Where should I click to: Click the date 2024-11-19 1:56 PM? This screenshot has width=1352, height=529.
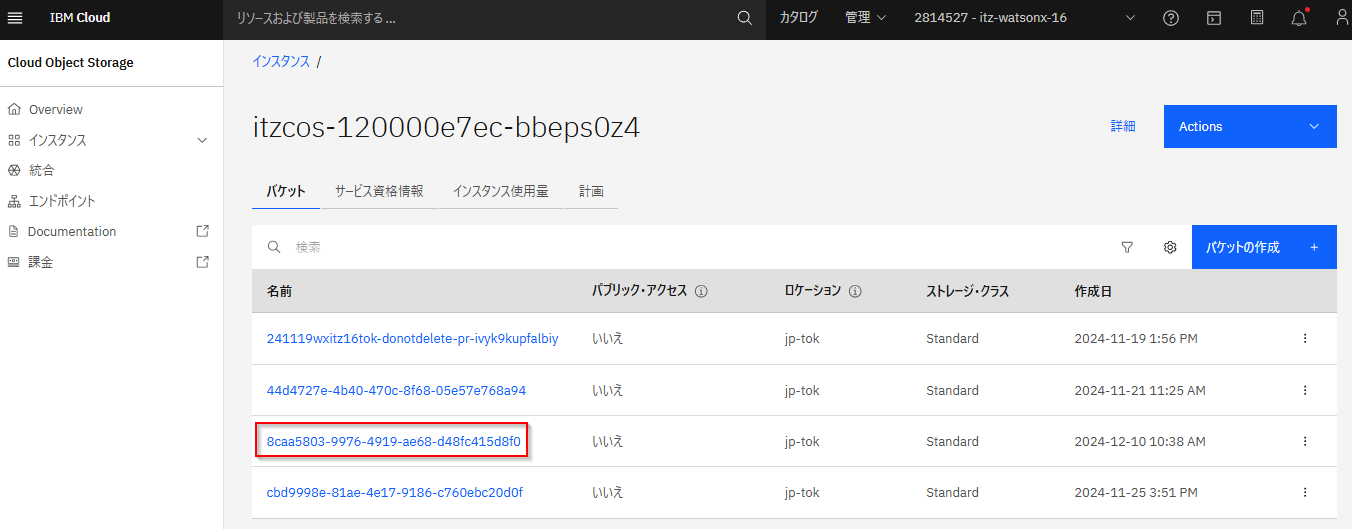click(1136, 338)
